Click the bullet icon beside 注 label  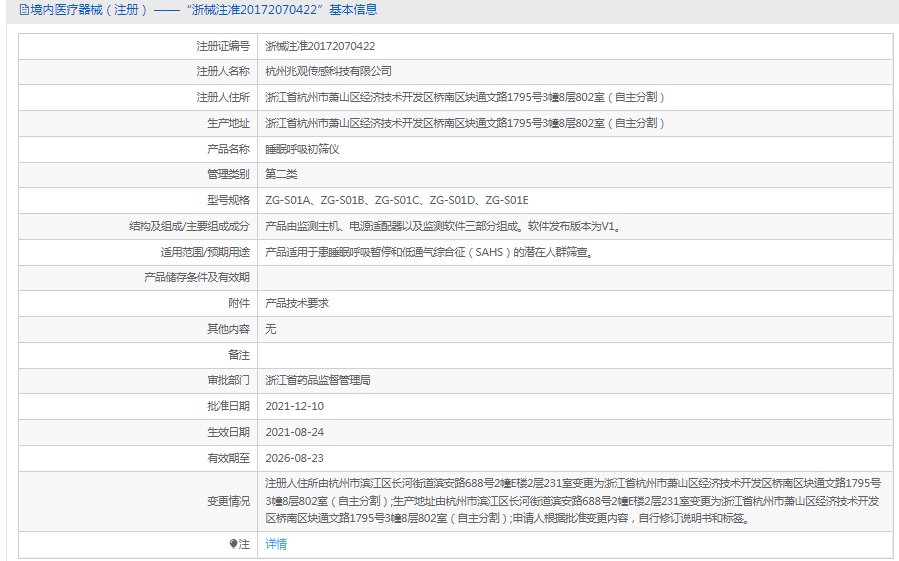tap(233, 544)
